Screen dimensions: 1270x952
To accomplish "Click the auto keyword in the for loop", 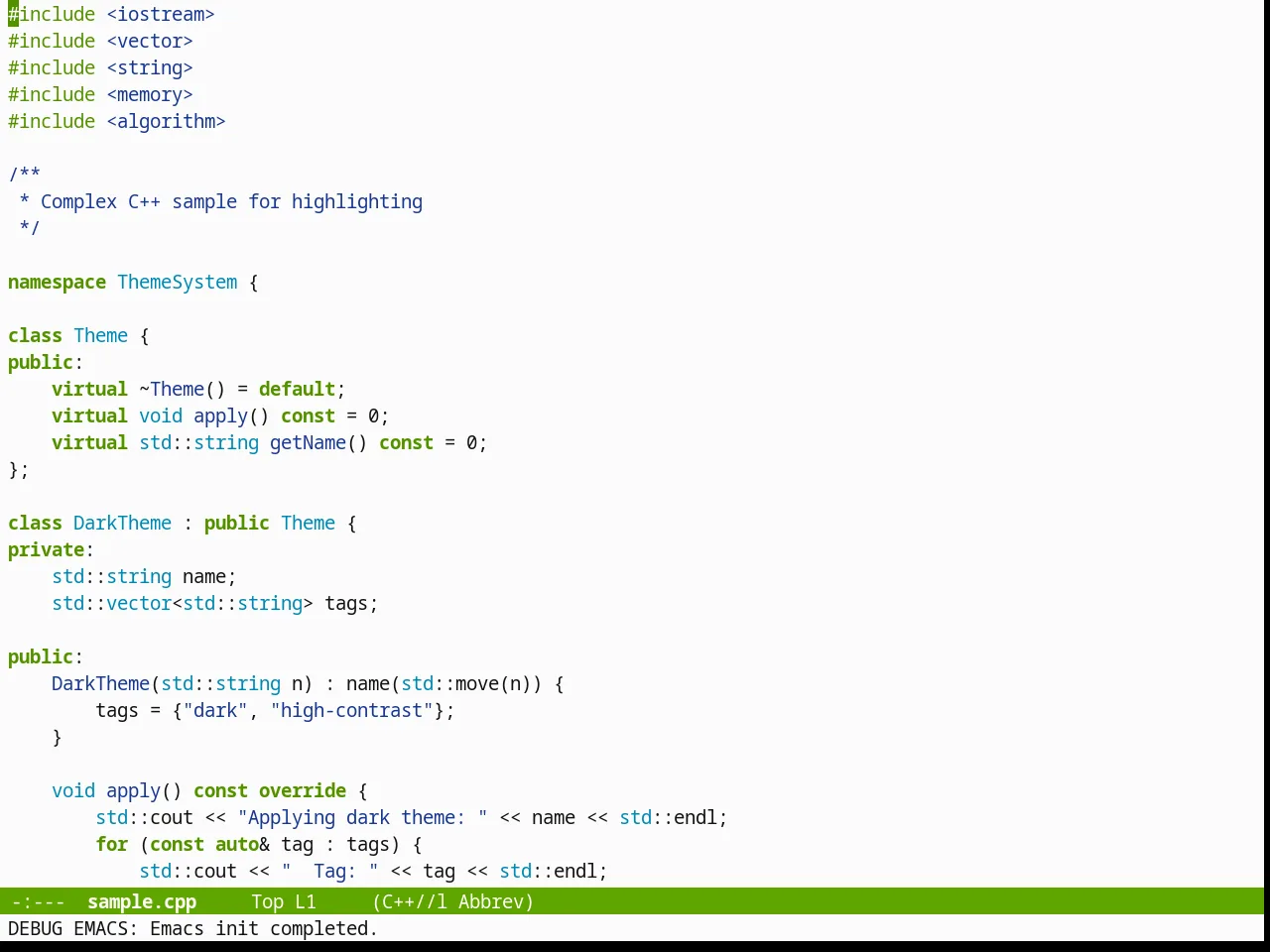I will point(237,844).
